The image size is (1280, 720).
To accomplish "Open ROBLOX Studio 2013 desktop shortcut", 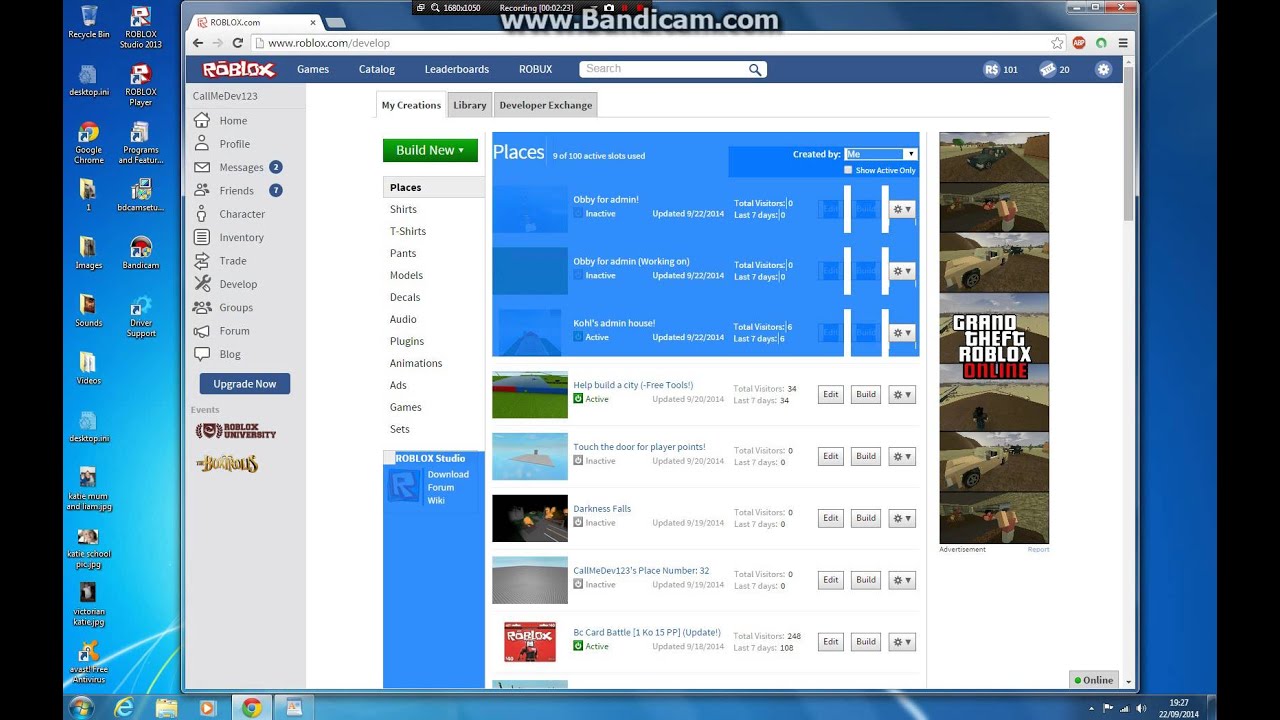I will tap(140, 27).
